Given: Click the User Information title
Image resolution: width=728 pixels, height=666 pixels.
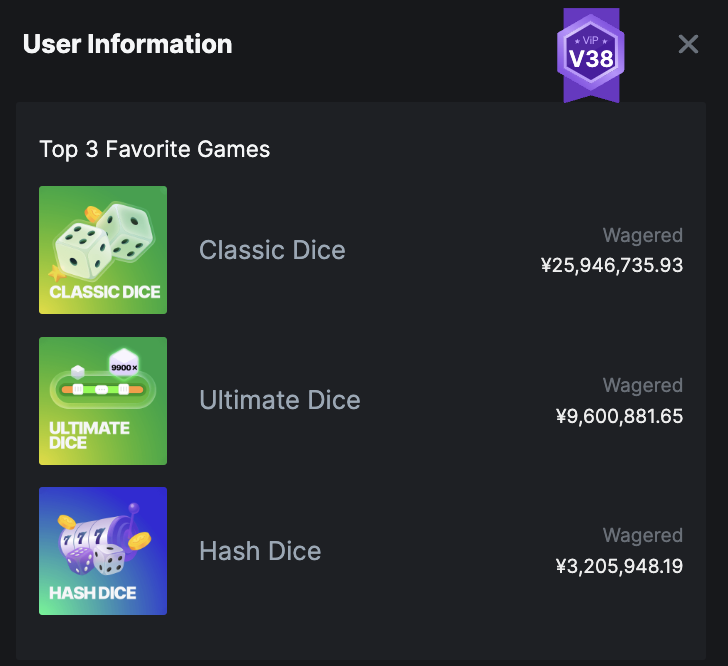Looking at the screenshot, I should pyautogui.click(x=128, y=44).
